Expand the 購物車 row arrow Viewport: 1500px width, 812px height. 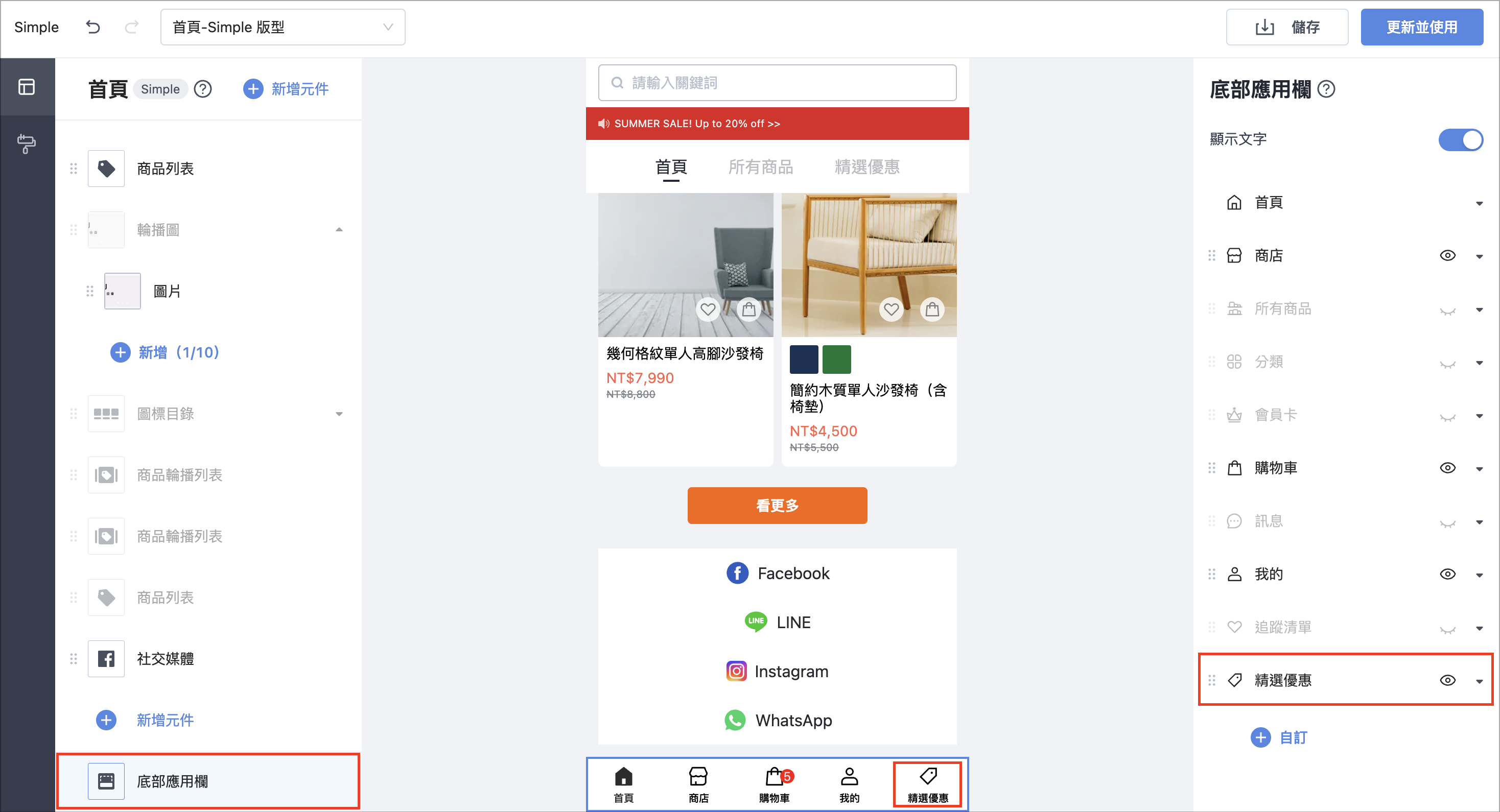click(x=1479, y=469)
